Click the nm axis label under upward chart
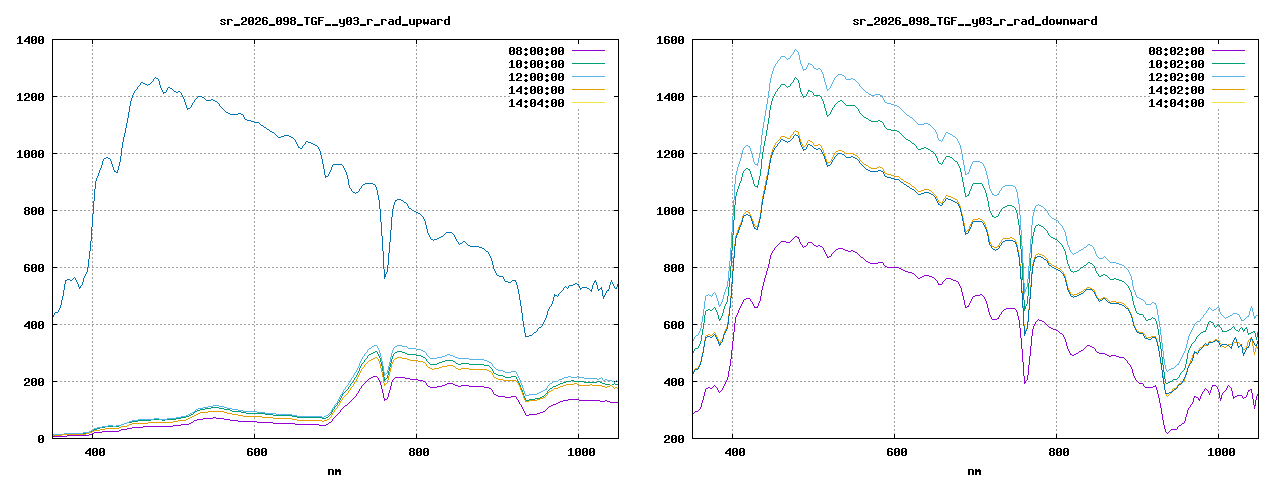This screenshot has height=480, width=1280. pos(334,470)
